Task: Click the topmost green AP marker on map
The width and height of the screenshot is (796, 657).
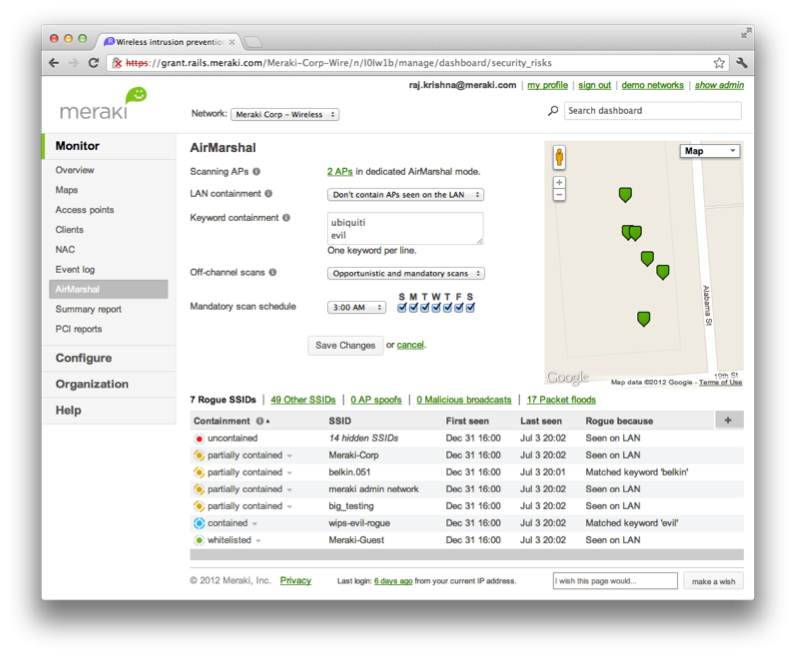Action: pyautogui.click(x=625, y=194)
